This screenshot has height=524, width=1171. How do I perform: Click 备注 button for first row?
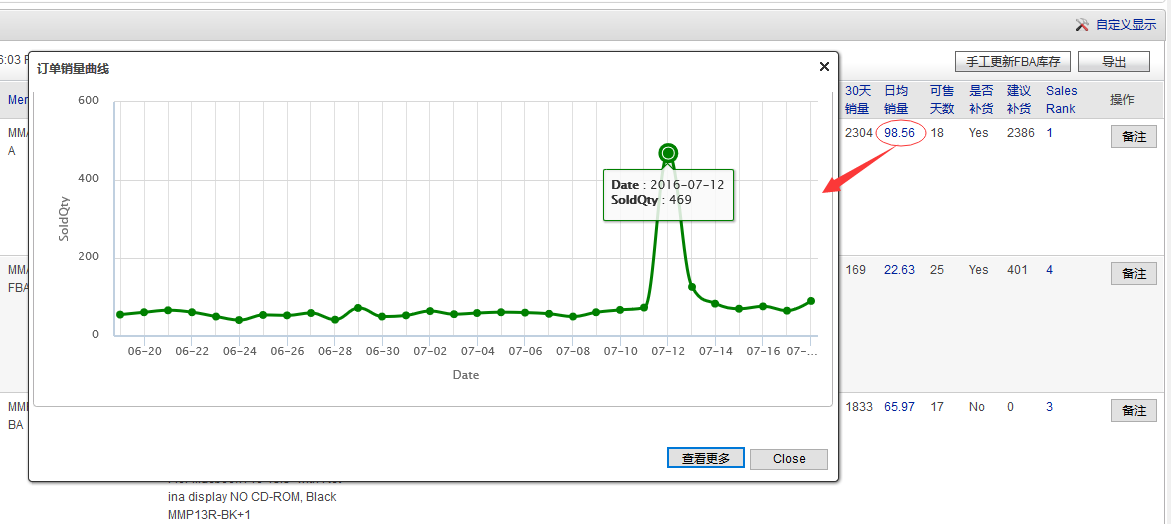pos(1133,137)
